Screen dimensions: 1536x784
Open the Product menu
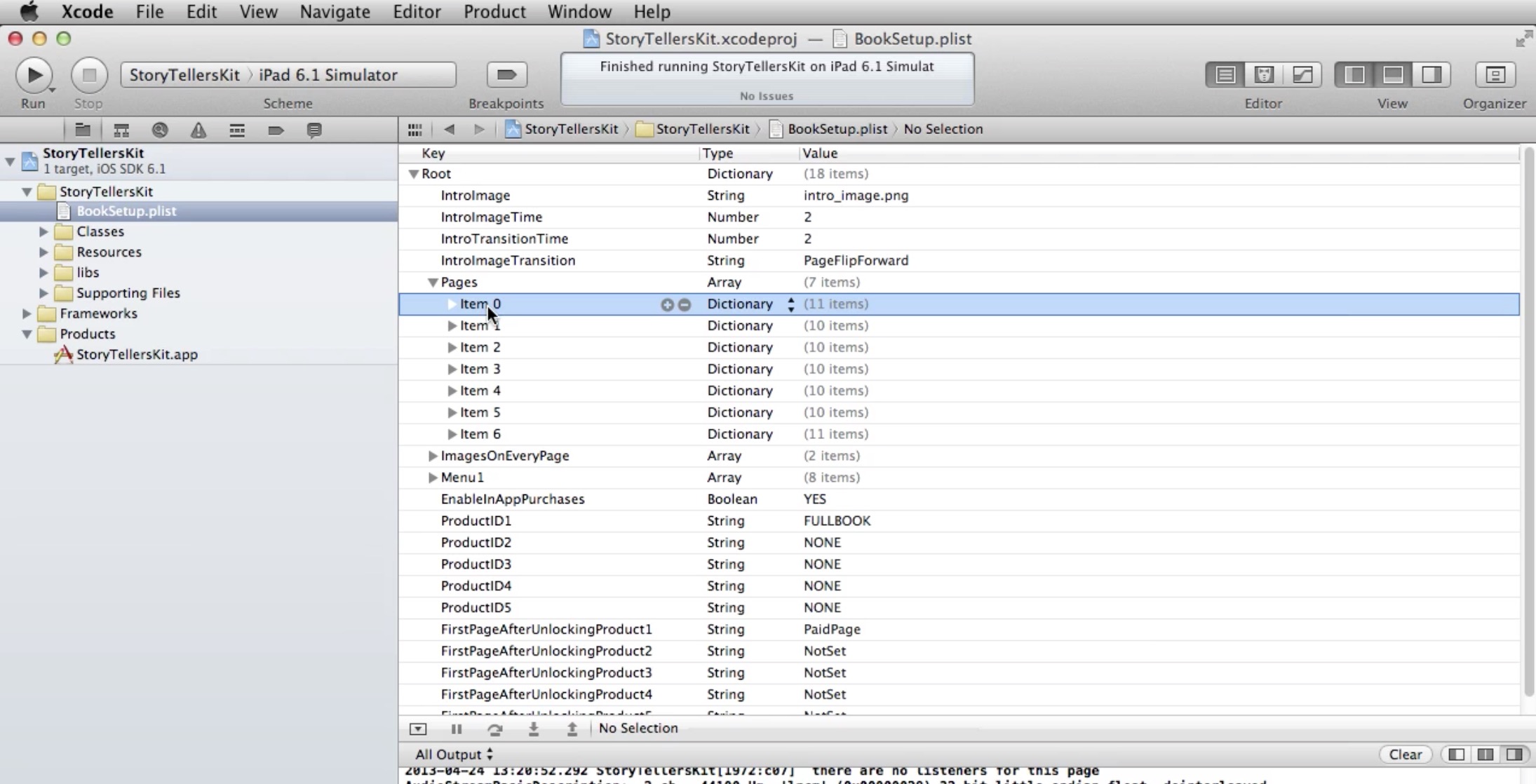click(x=494, y=12)
